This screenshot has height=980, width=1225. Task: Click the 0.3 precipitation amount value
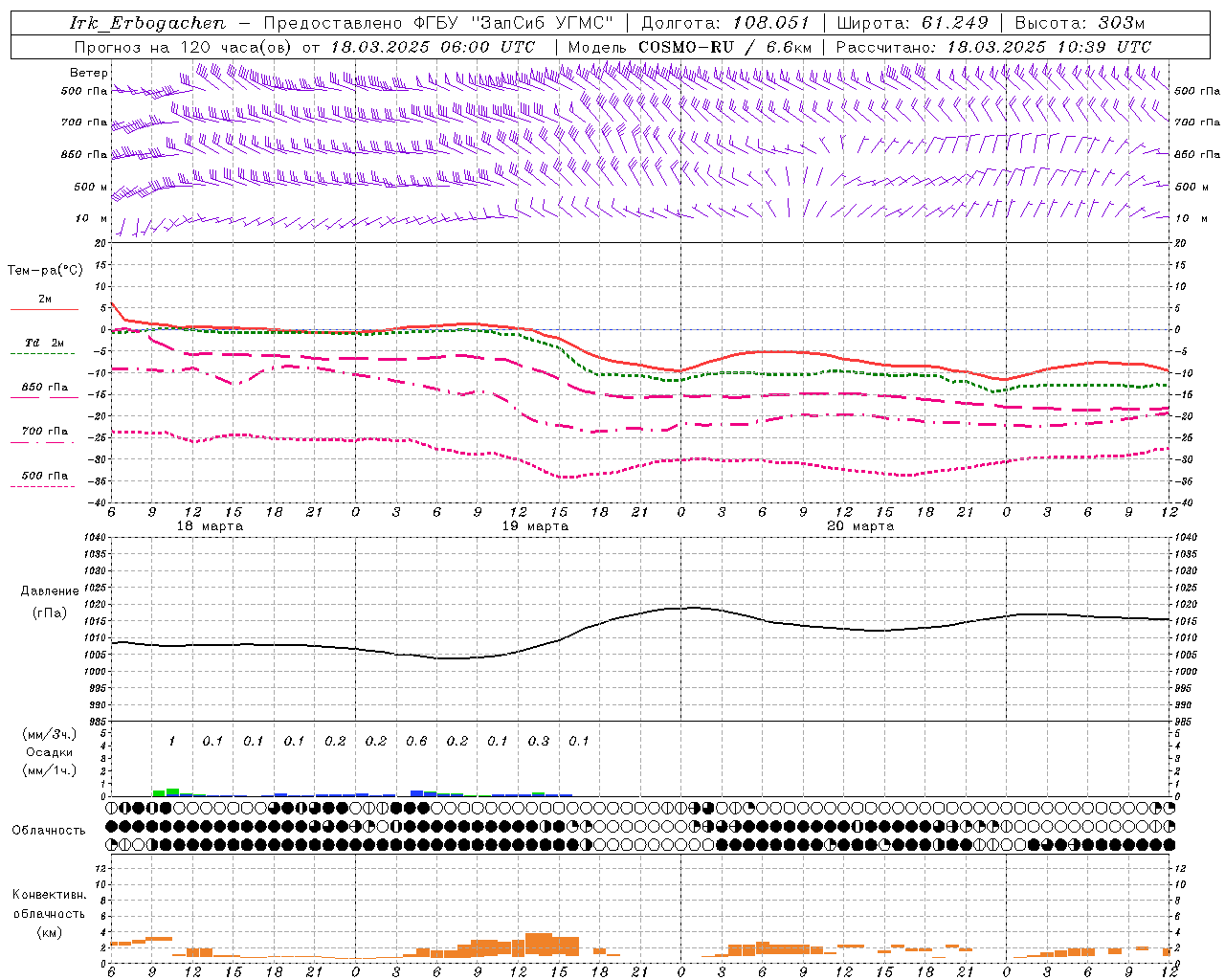coord(539,741)
